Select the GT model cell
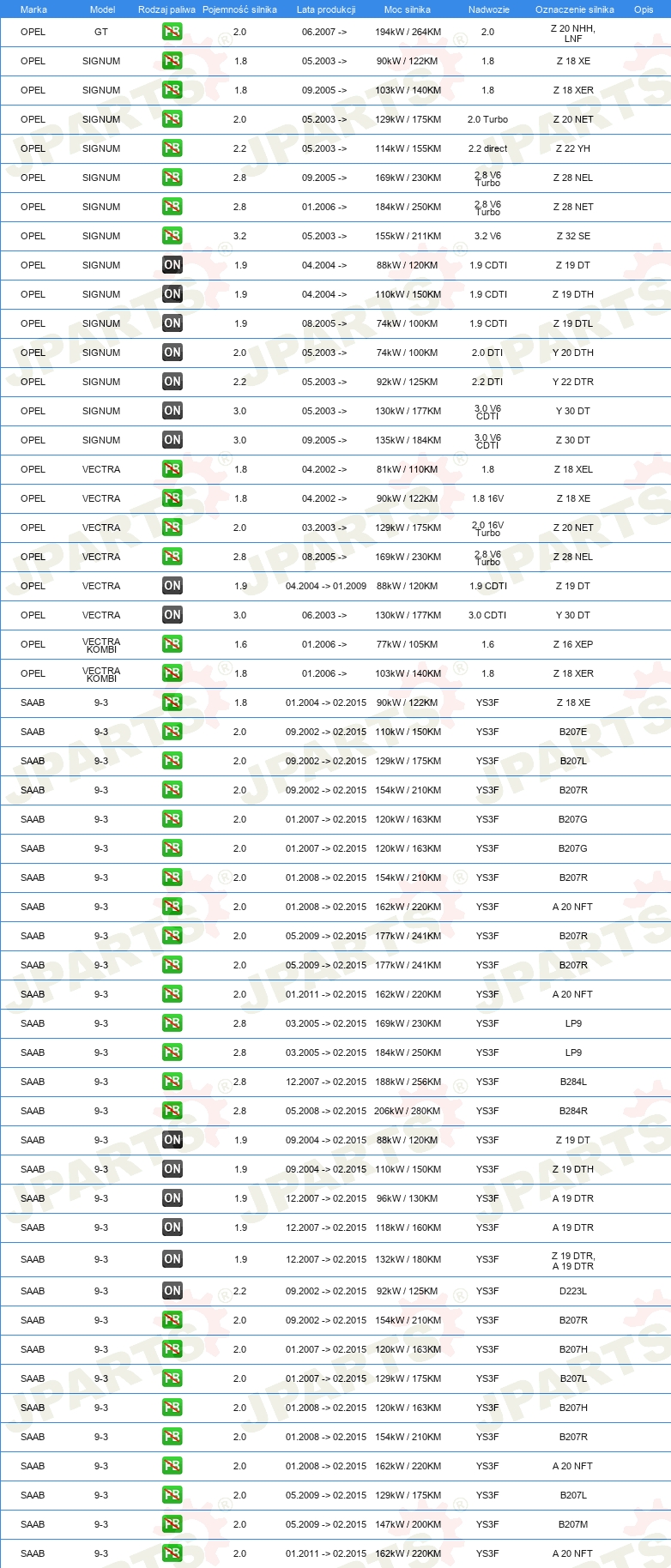 pos(101,32)
